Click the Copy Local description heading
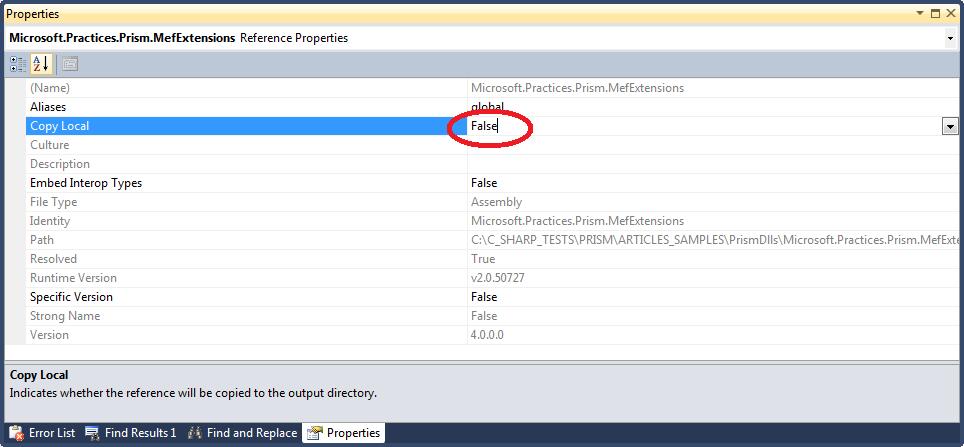Viewport: 964px width, 447px height. point(39,375)
